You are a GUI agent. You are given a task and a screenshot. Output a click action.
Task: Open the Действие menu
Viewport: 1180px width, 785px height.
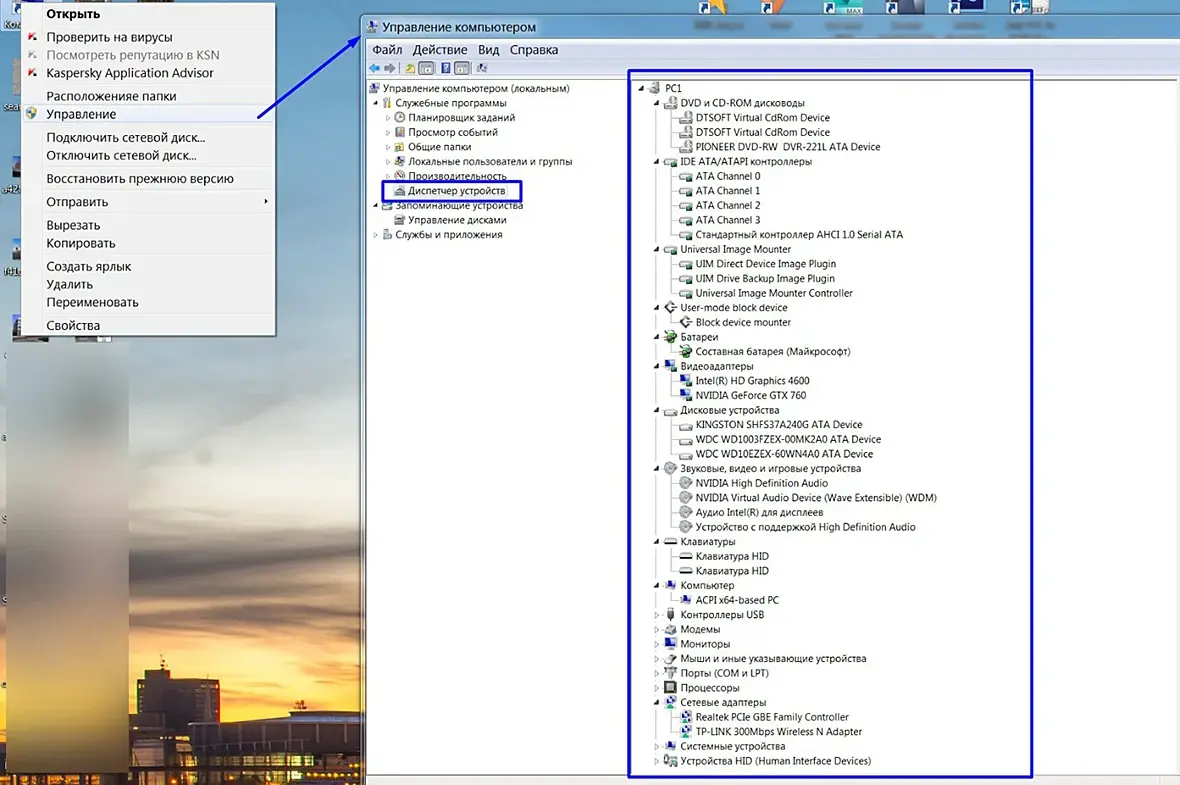pos(439,50)
